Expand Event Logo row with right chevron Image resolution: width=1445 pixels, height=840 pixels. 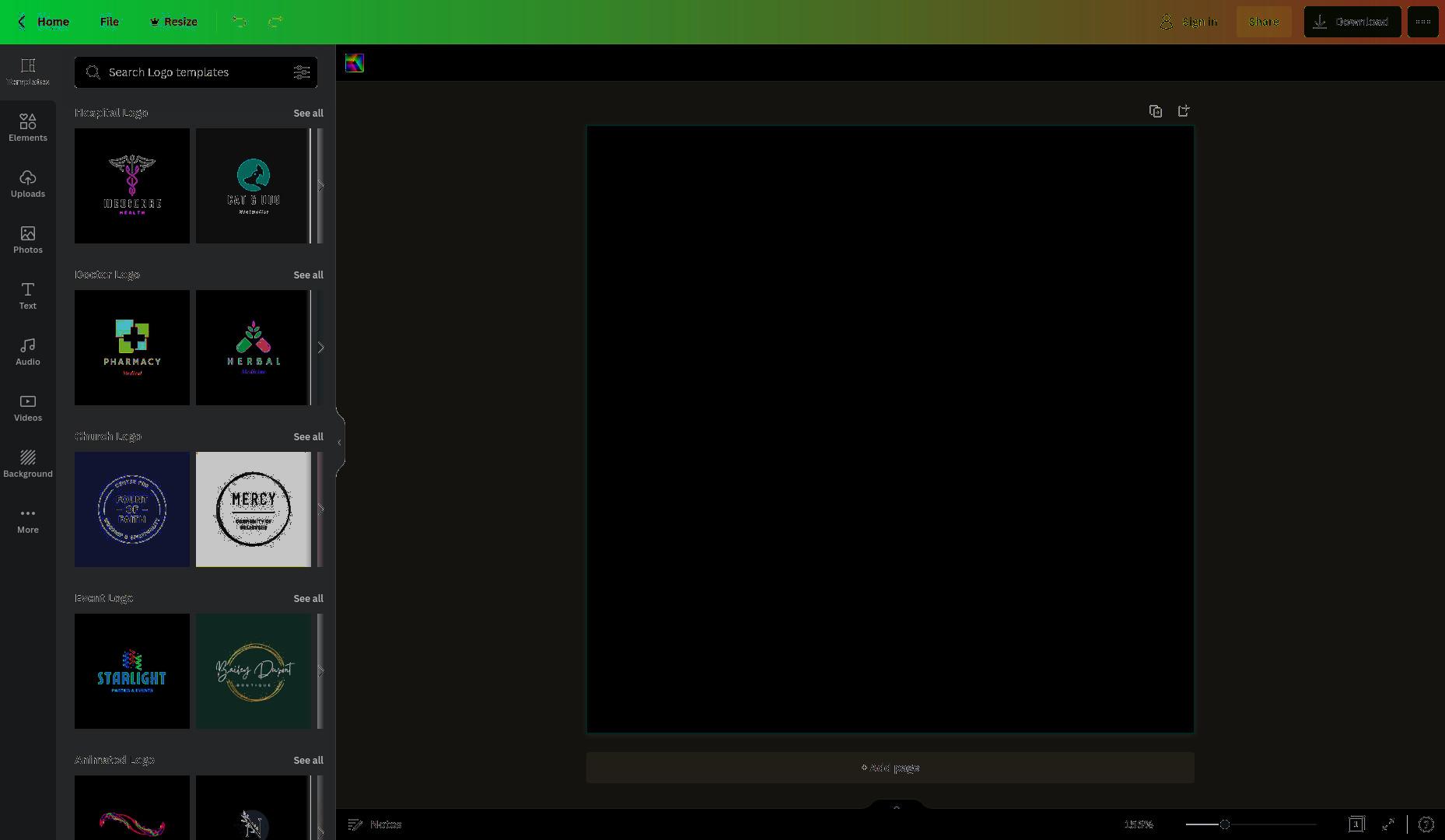pyautogui.click(x=320, y=671)
